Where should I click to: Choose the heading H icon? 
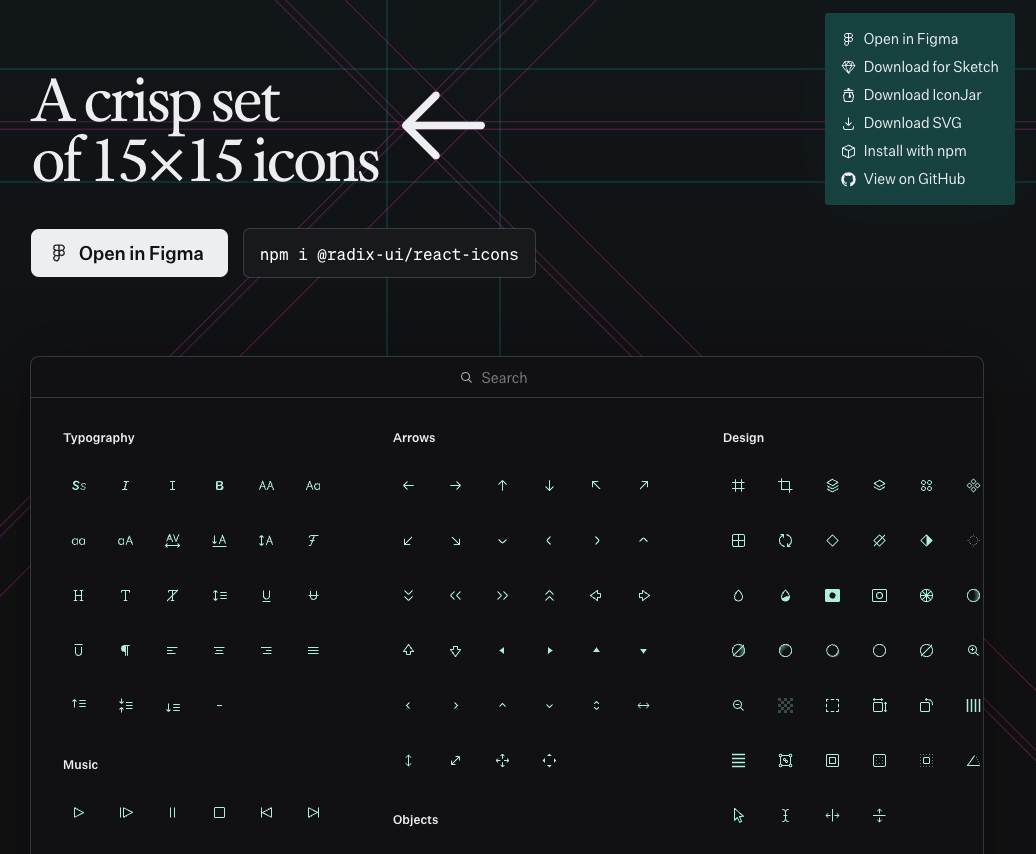click(x=78, y=596)
